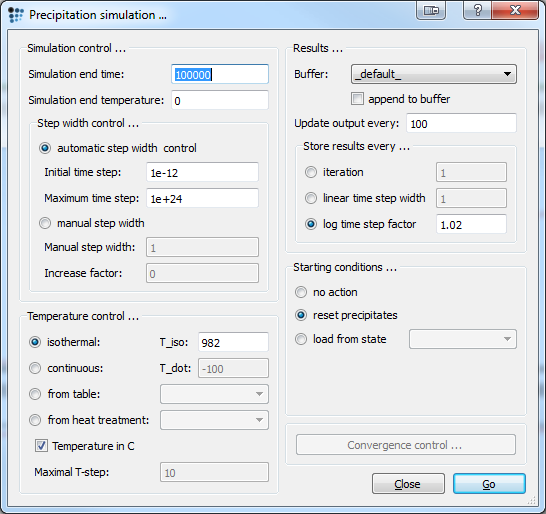Click the T_iso temperature field
Viewport: 546px width, 514px height.
click(x=233, y=342)
